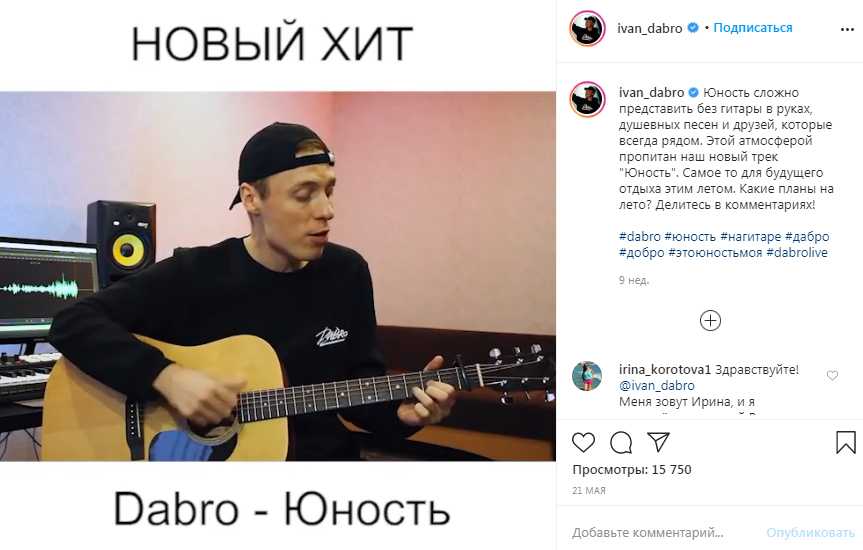Like the irina_korotova1 comment heart

pos(832,375)
